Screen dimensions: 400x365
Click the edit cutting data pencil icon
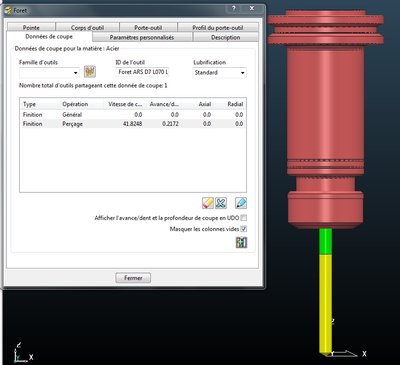pyautogui.click(x=208, y=203)
